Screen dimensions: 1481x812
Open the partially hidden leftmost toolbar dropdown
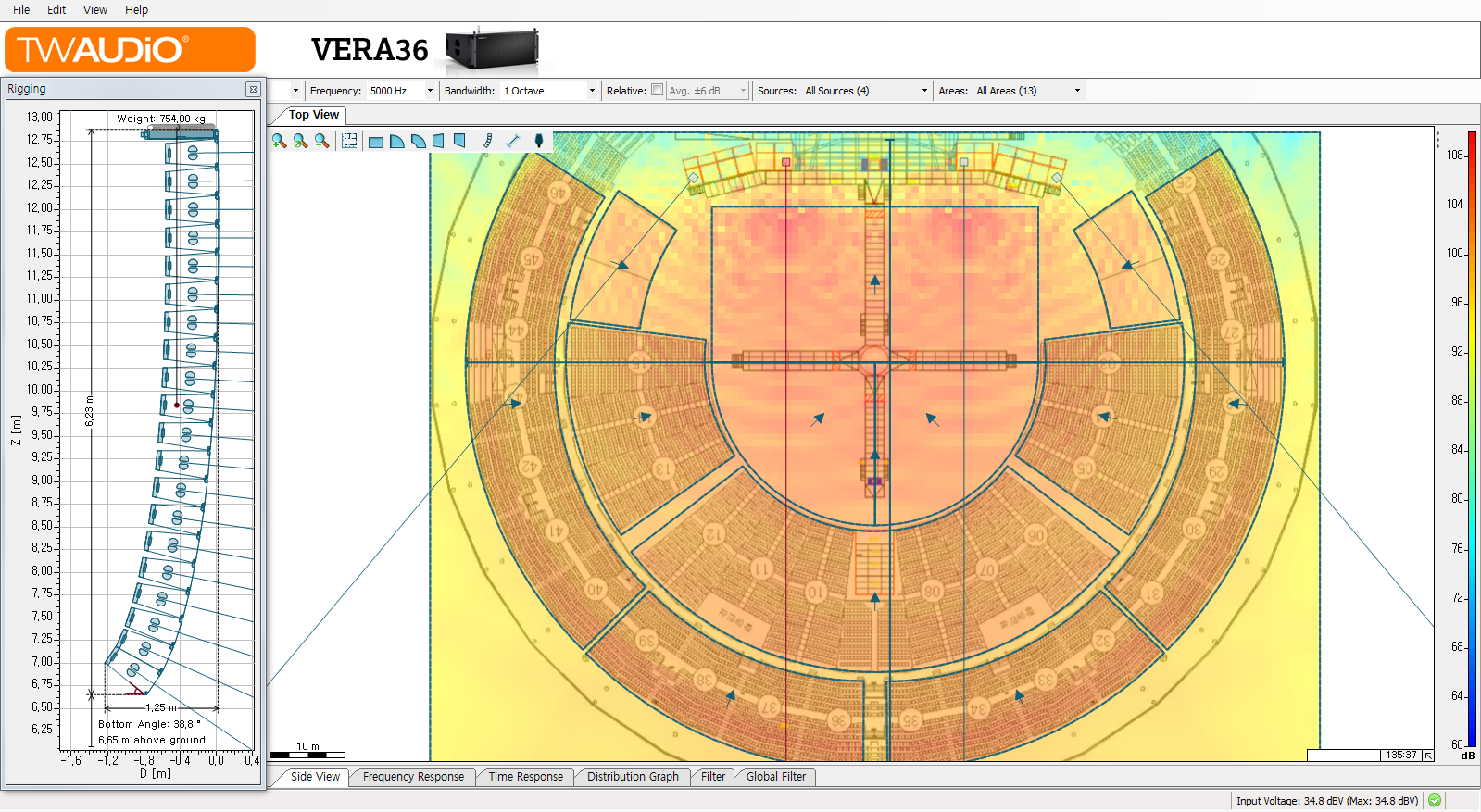tap(295, 91)
